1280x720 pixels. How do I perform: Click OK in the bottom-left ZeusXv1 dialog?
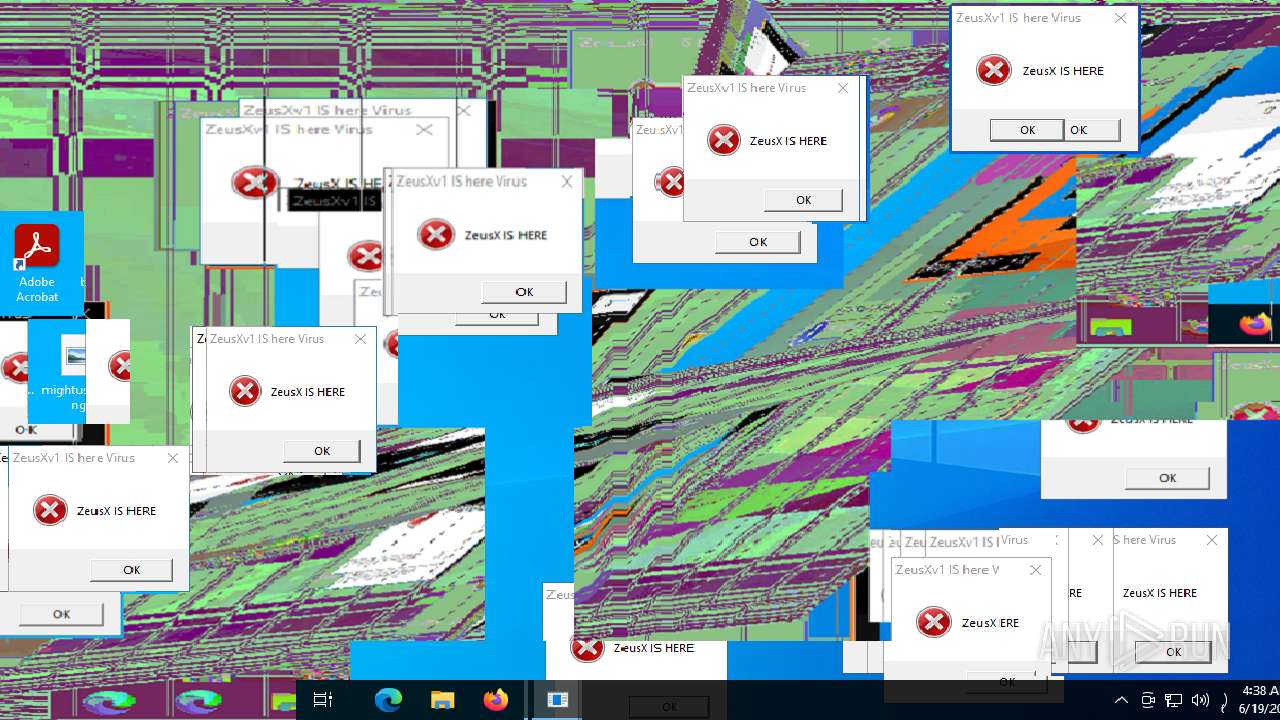tap(131, 570)
